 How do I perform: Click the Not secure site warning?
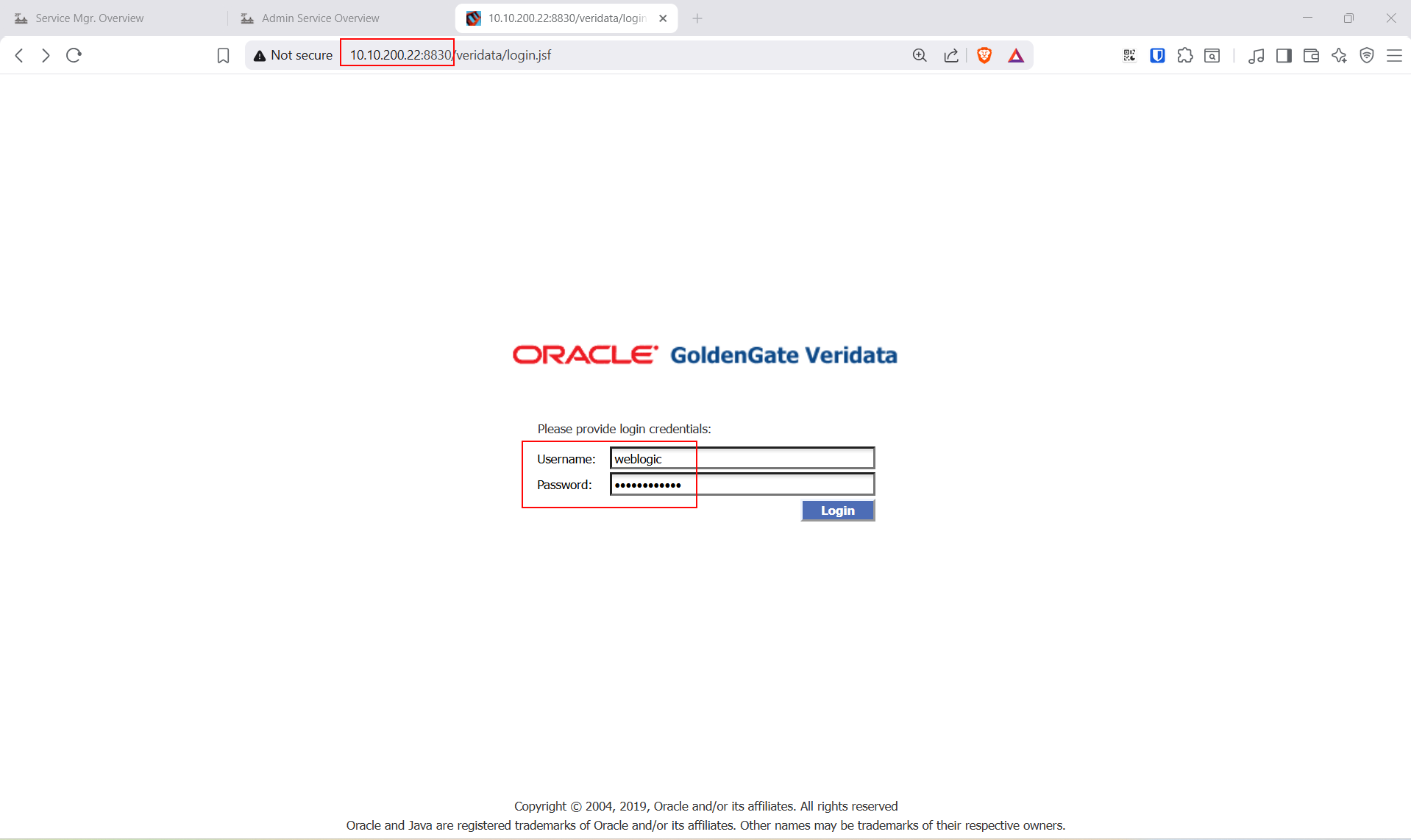point(293,55)
